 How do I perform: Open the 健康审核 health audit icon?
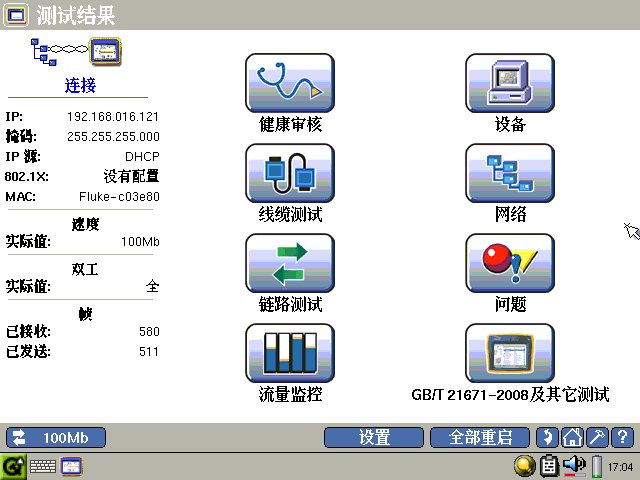pyautogui.click(x=290, y=83)
